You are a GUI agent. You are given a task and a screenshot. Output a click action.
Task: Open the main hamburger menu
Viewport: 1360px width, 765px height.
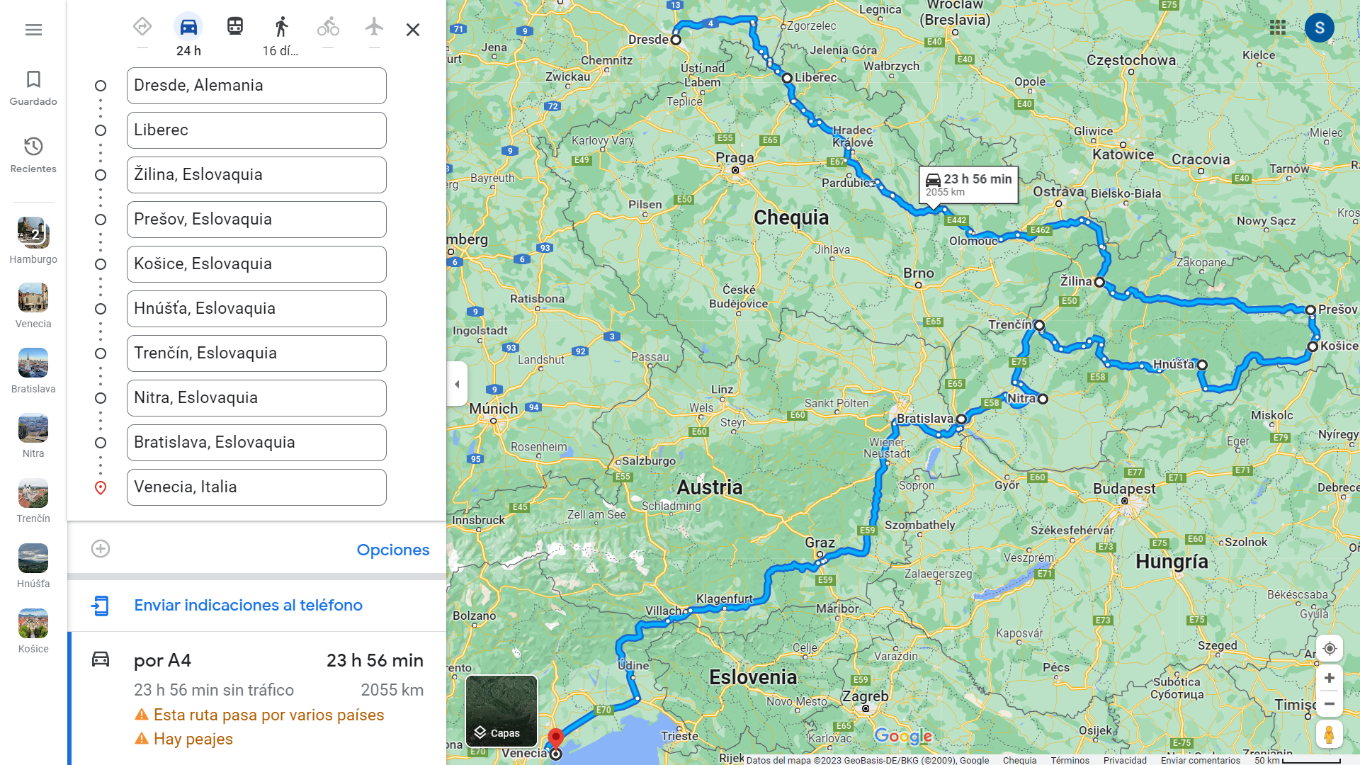pyautogui.click(x=33, y=30)
